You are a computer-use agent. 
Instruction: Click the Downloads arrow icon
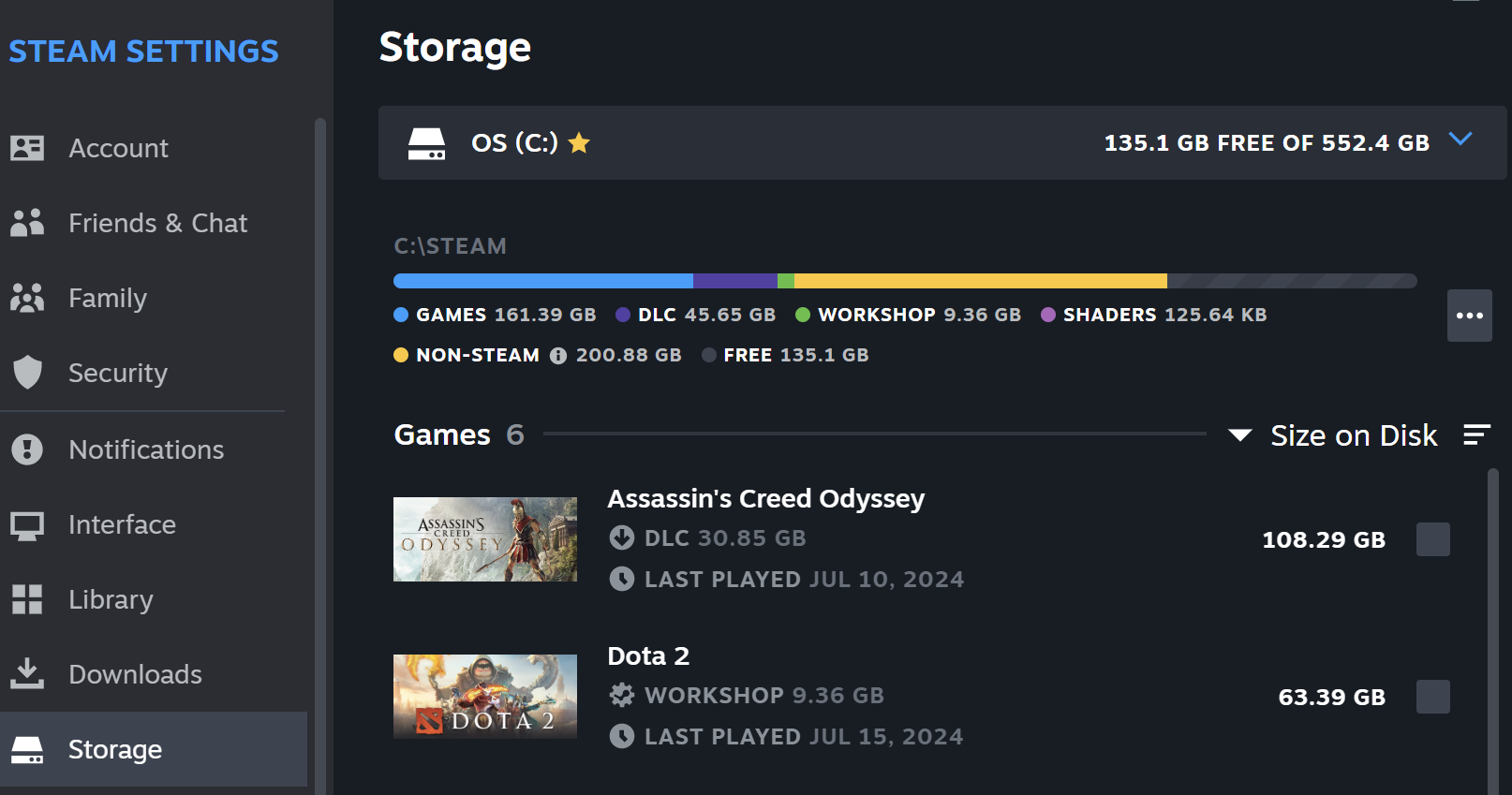[27, 673]
